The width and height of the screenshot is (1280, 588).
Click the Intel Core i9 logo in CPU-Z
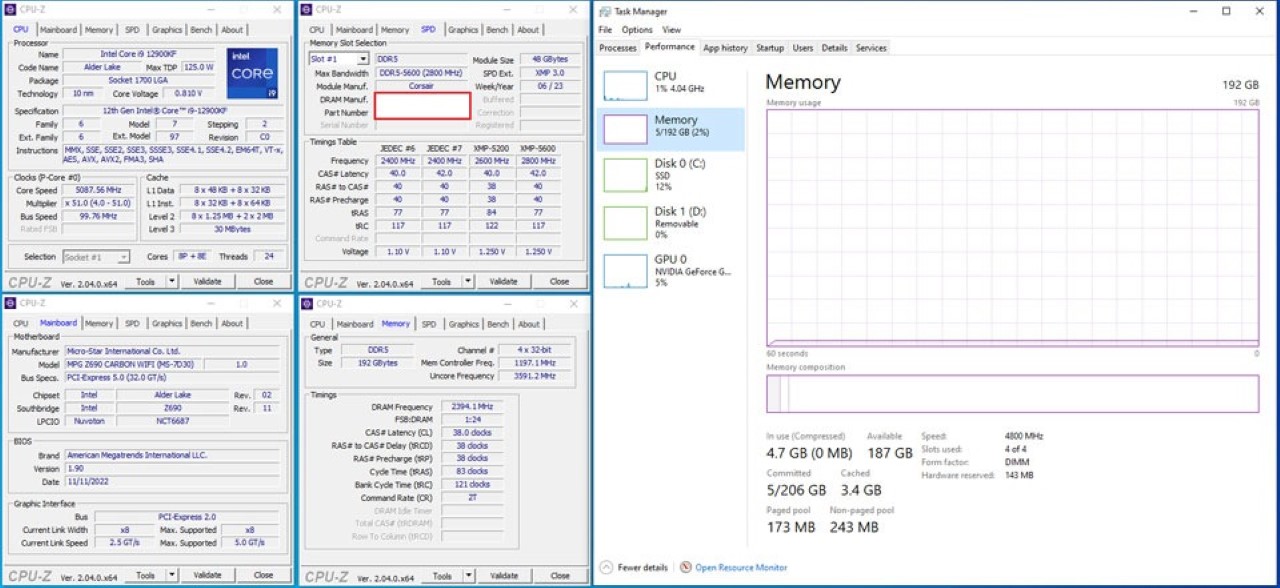252,75
